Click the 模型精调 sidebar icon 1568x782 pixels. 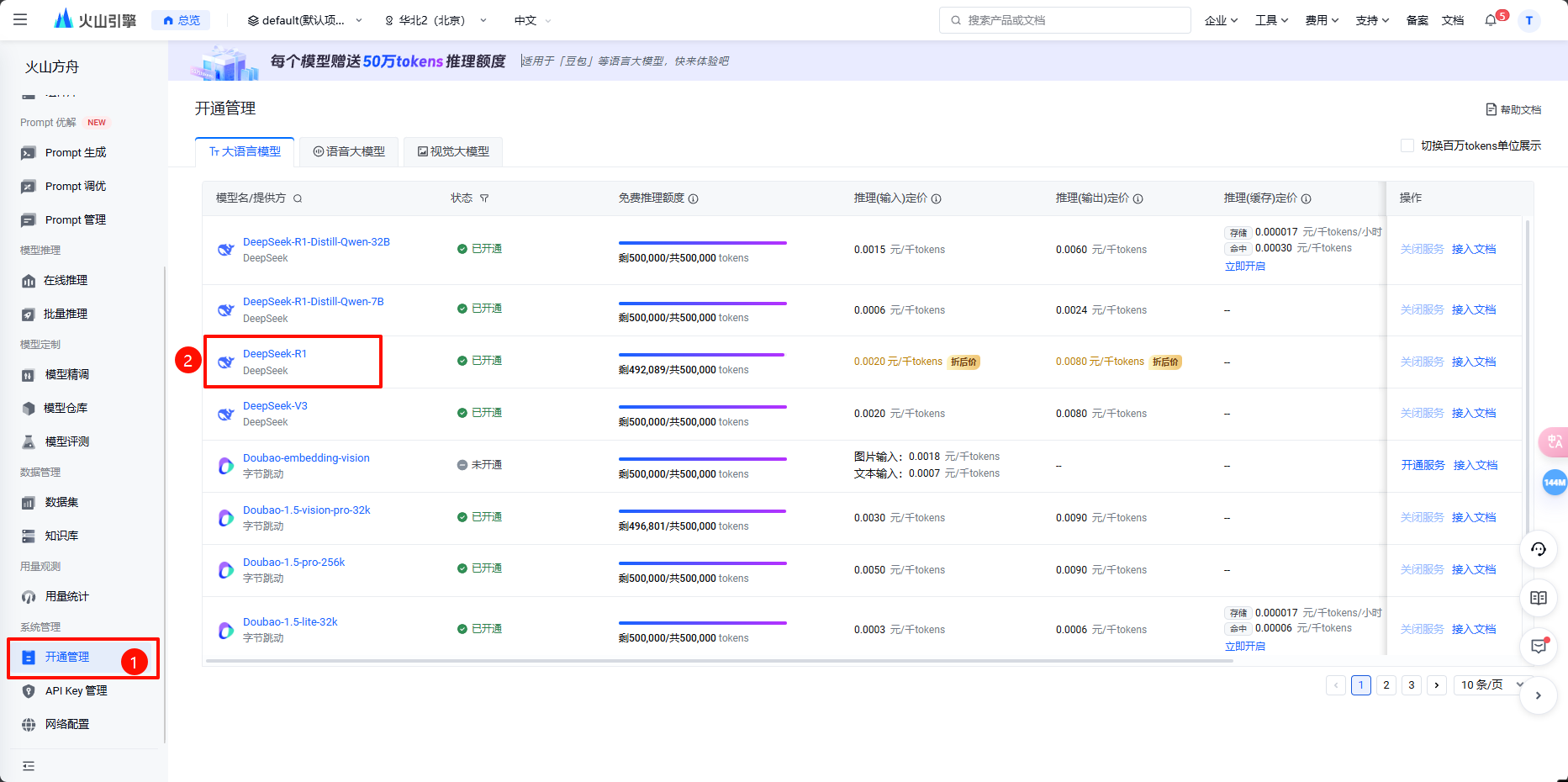click(29, 375)
